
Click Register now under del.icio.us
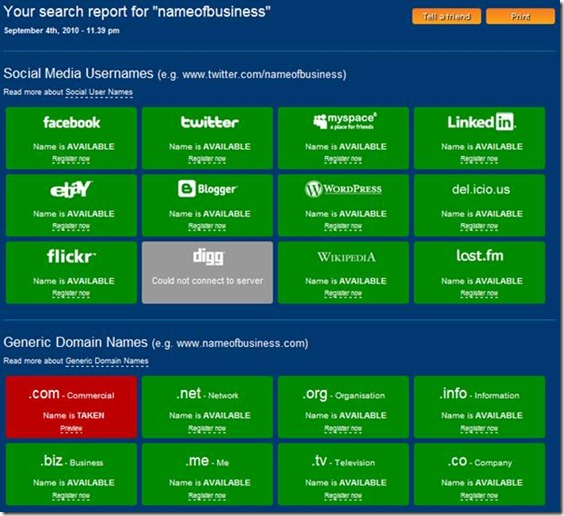(479, 227)
